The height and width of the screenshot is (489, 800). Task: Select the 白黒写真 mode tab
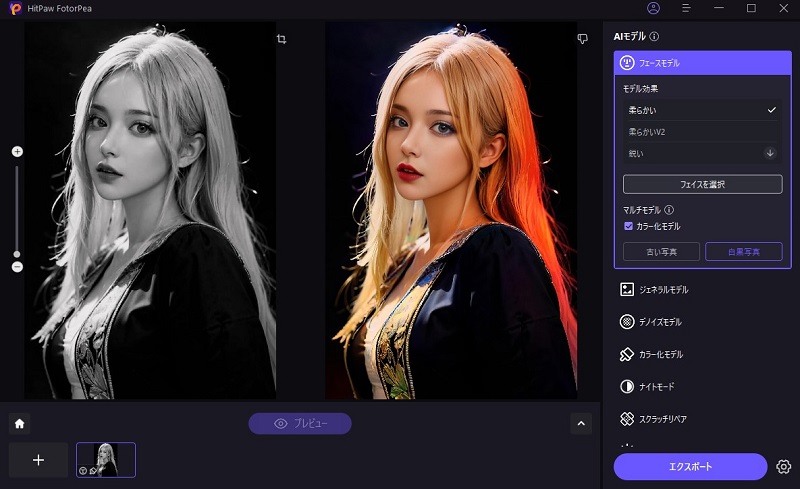point(743,252)
